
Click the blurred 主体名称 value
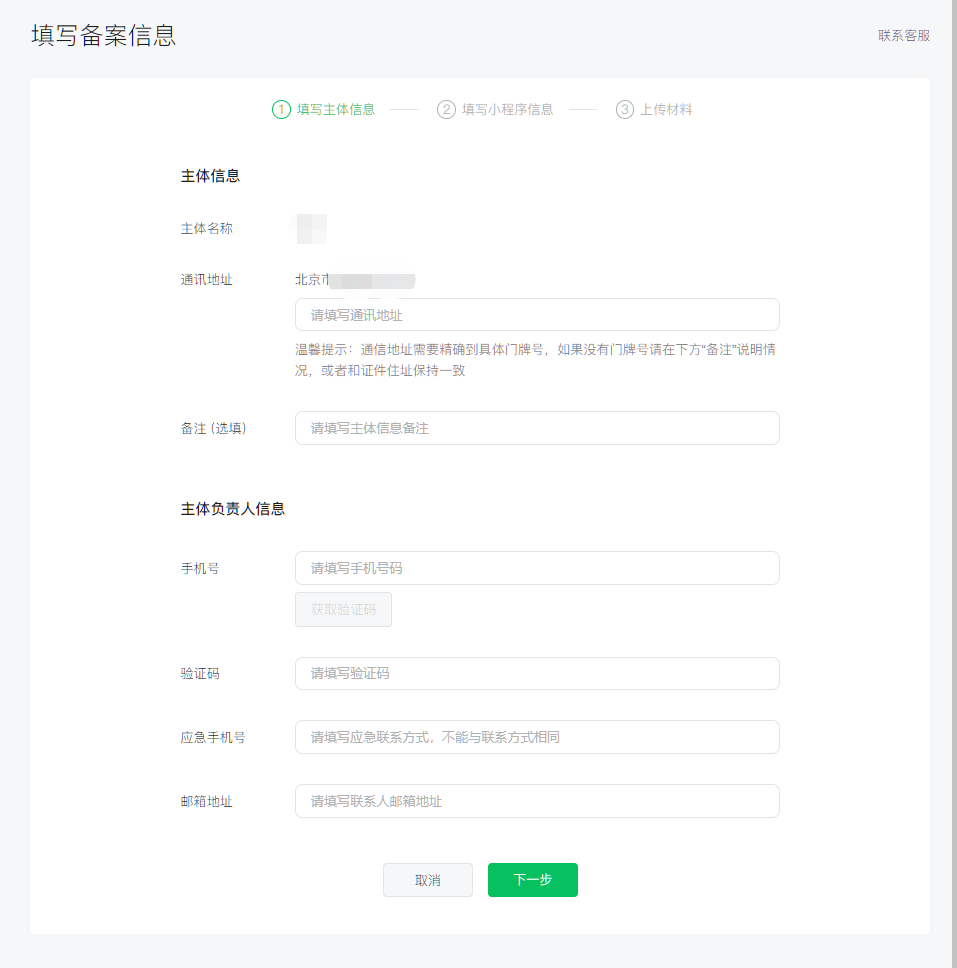click(311, 229)
